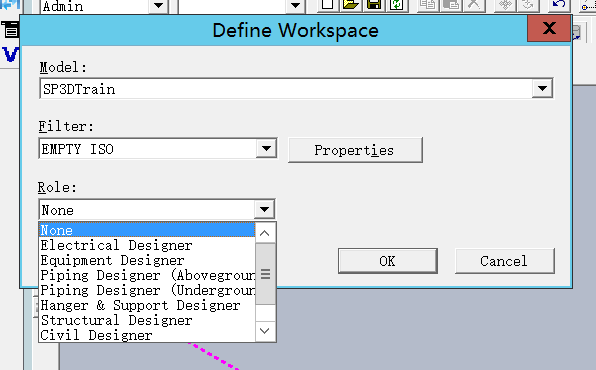The width and height of the screenshot is (596, 370).
Task: Click the greyed-out Delete X toolbar icon
Action: [x=474, y=5]
